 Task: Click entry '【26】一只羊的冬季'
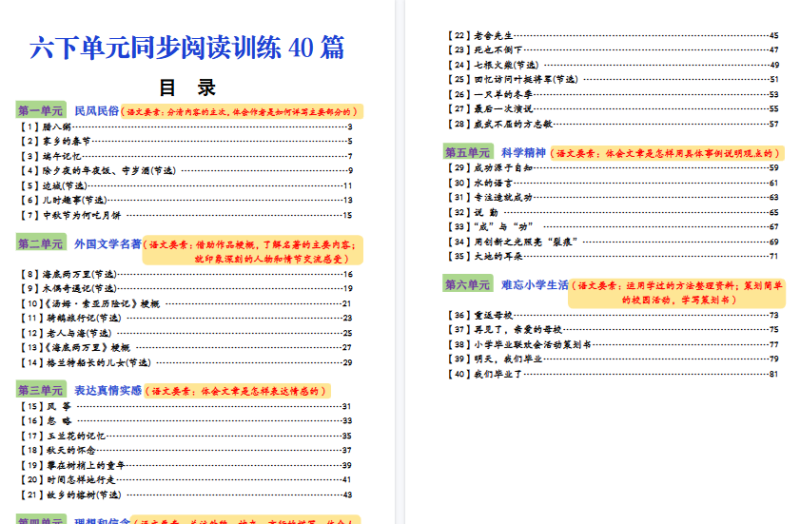coord(613,94)
